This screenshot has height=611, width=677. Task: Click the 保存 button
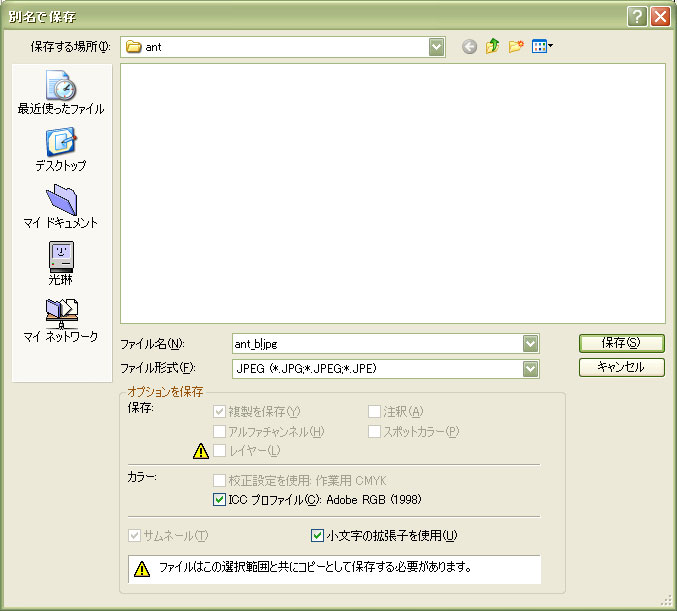(621, 343)
